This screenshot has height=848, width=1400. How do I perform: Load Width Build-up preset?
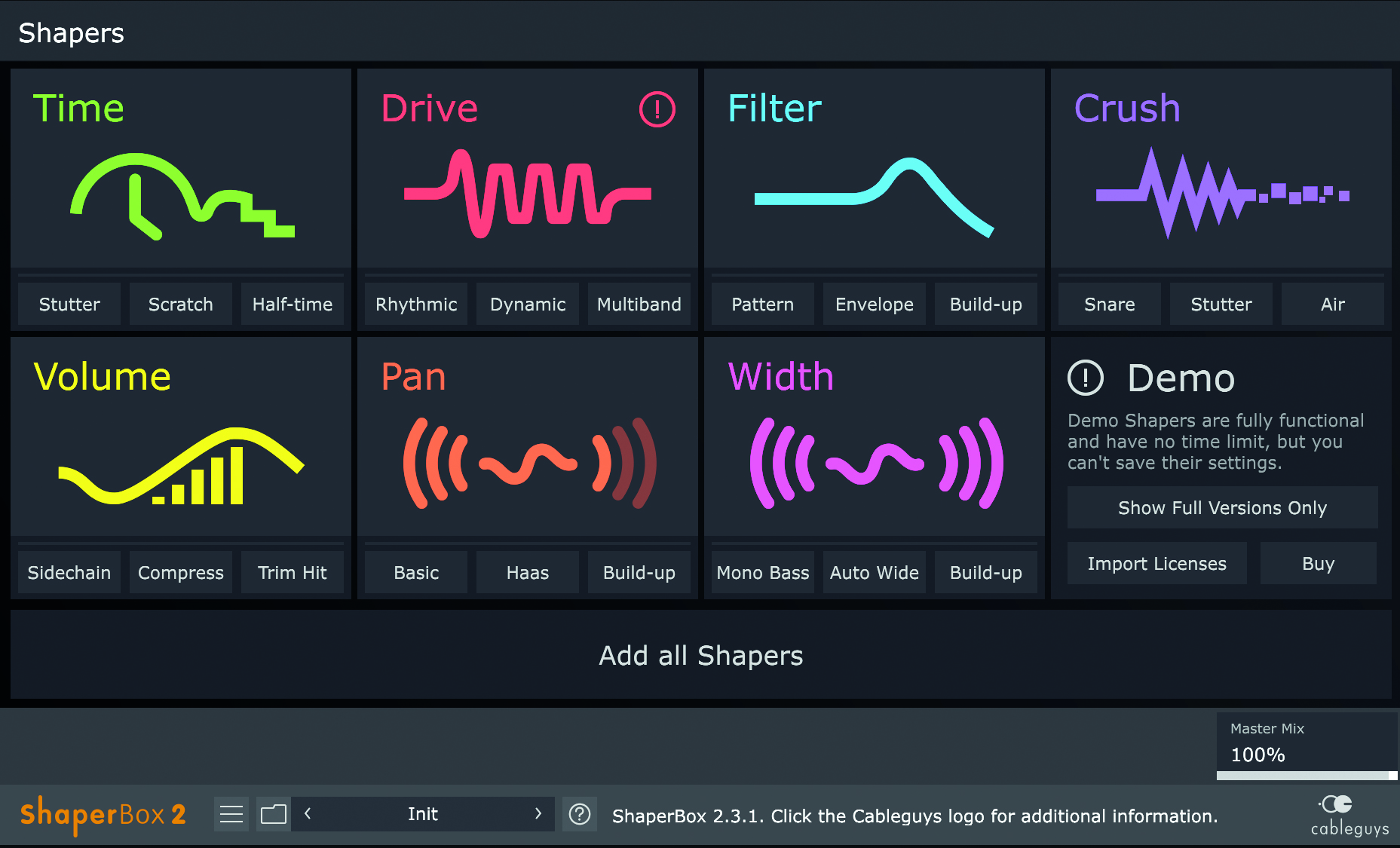coord(986,573)
